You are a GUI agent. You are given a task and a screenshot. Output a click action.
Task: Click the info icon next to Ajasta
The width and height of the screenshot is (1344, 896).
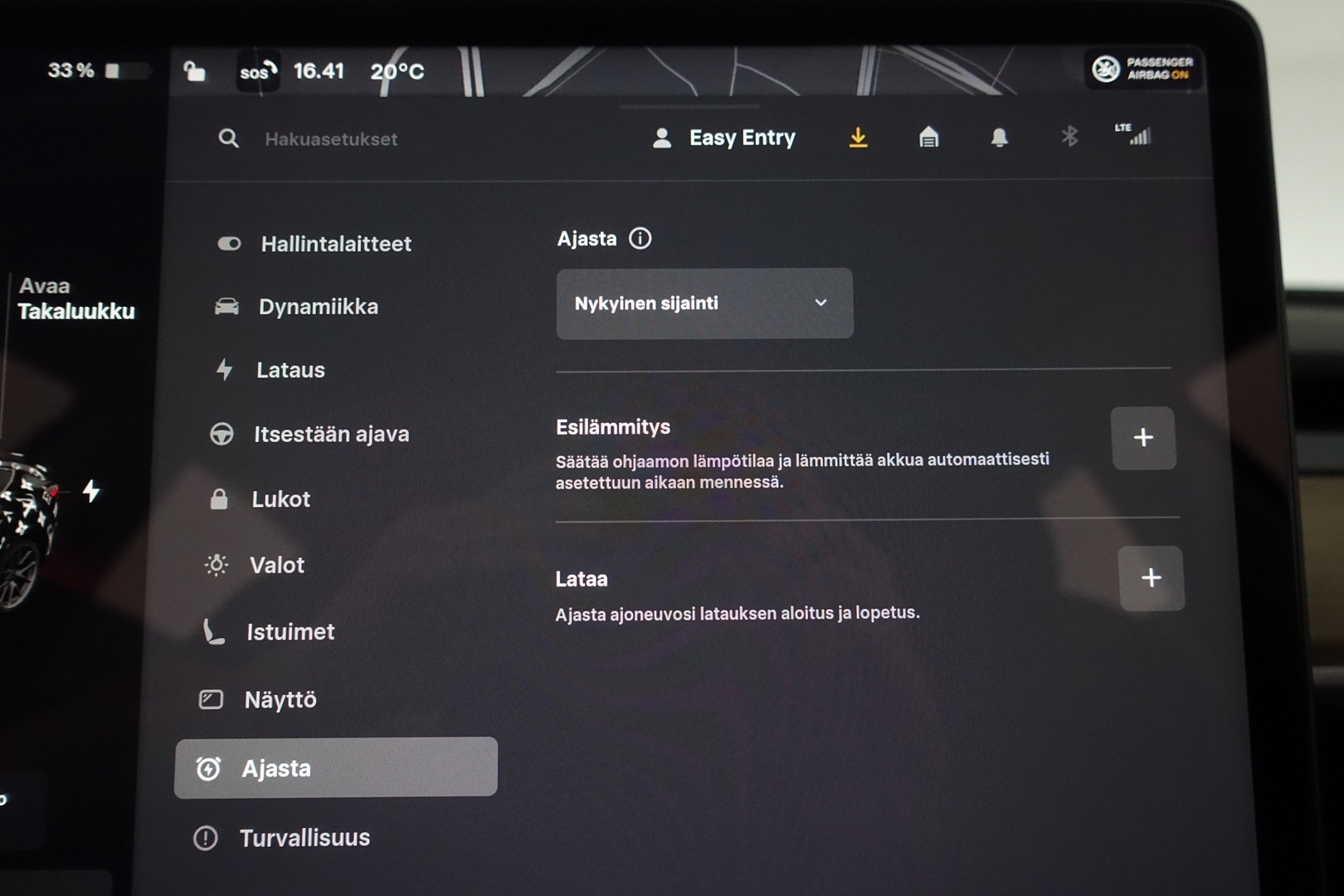coord(640,239)
